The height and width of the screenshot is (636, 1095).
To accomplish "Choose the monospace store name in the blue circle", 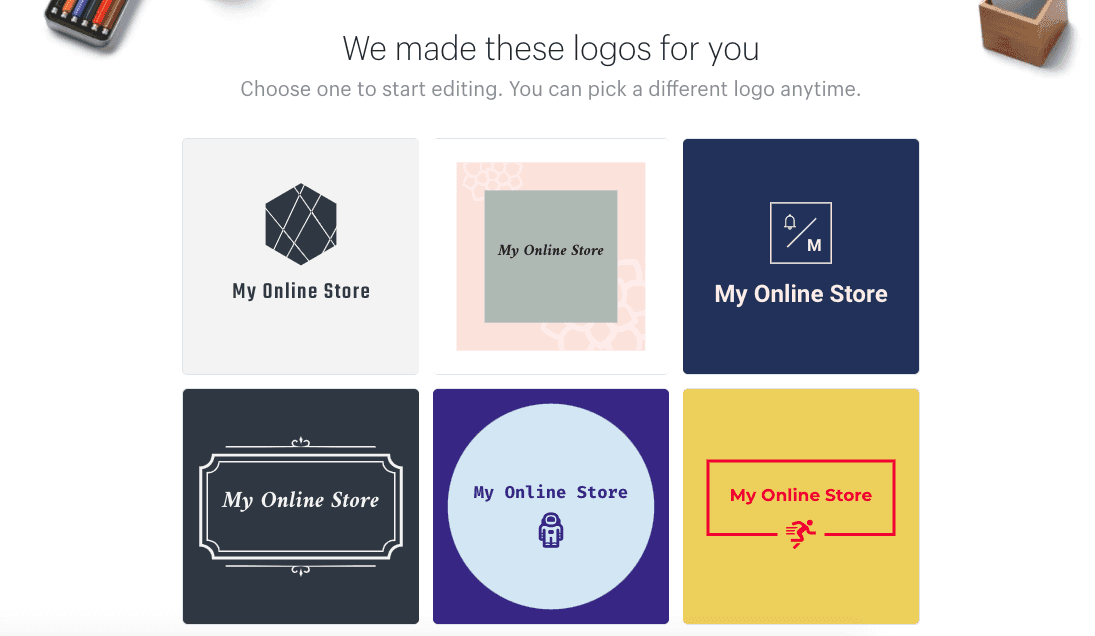I will coord(550,492).
